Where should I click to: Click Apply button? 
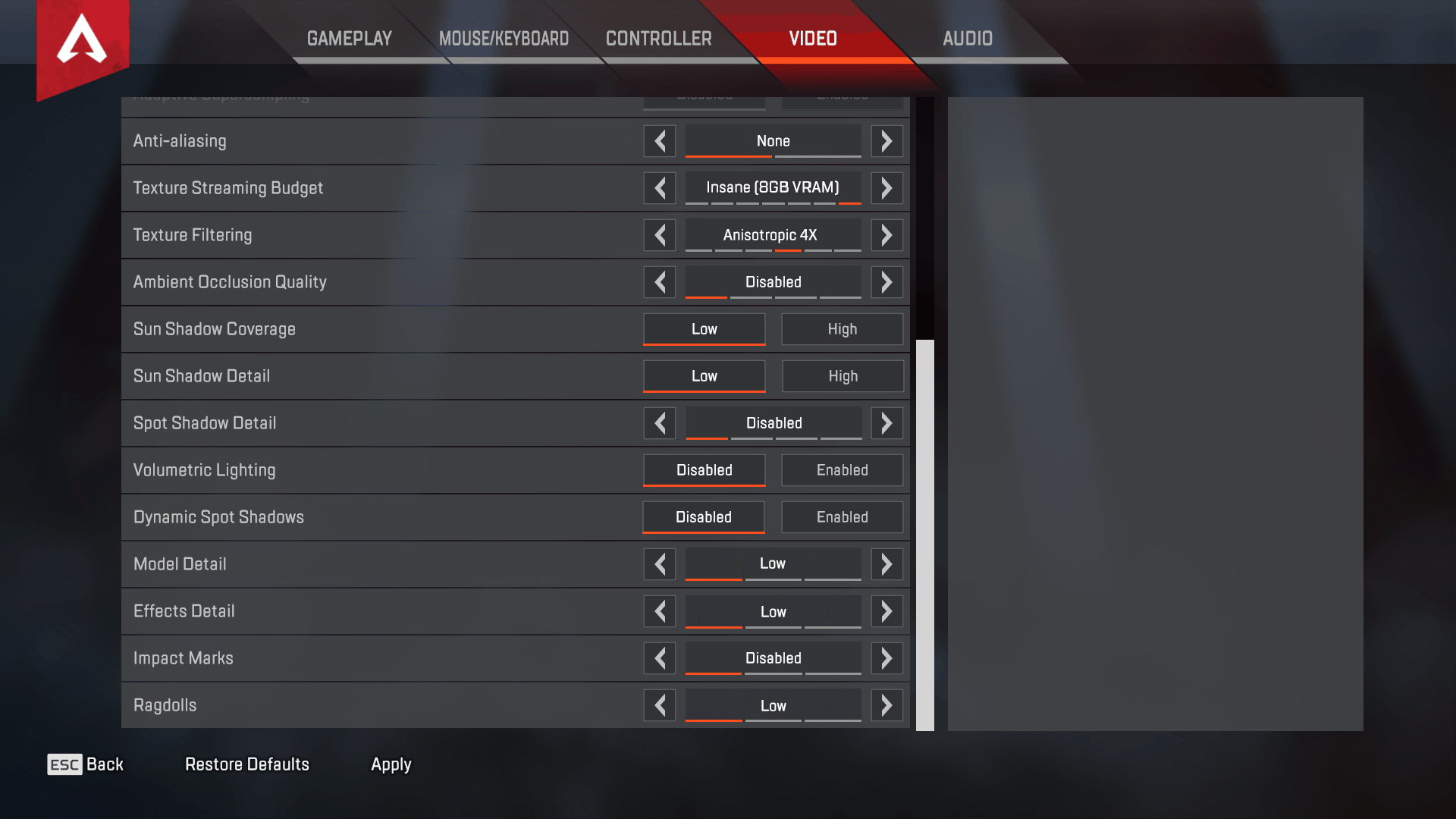pos(390,763)
